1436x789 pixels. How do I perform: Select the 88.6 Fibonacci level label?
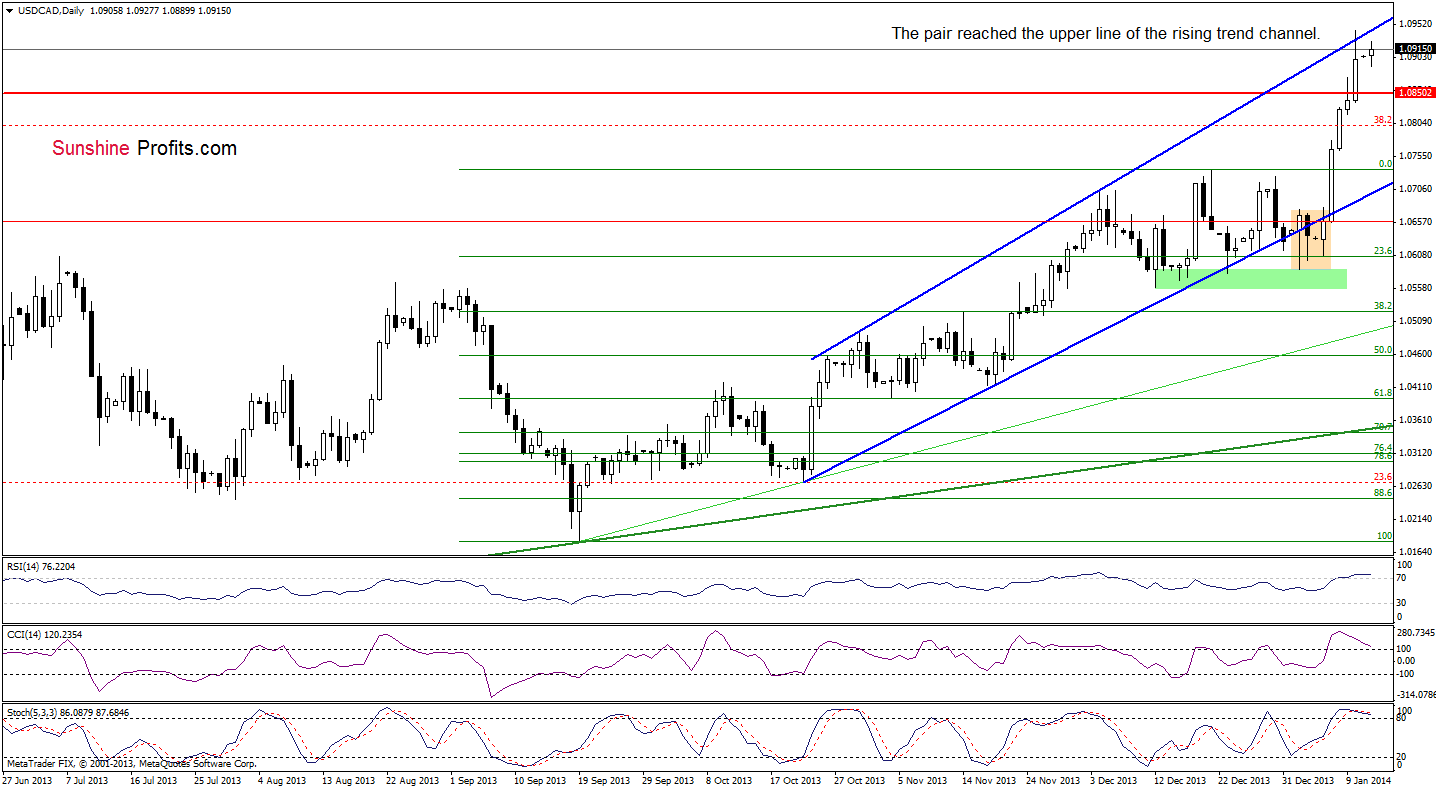click(x=1383, y=492)
